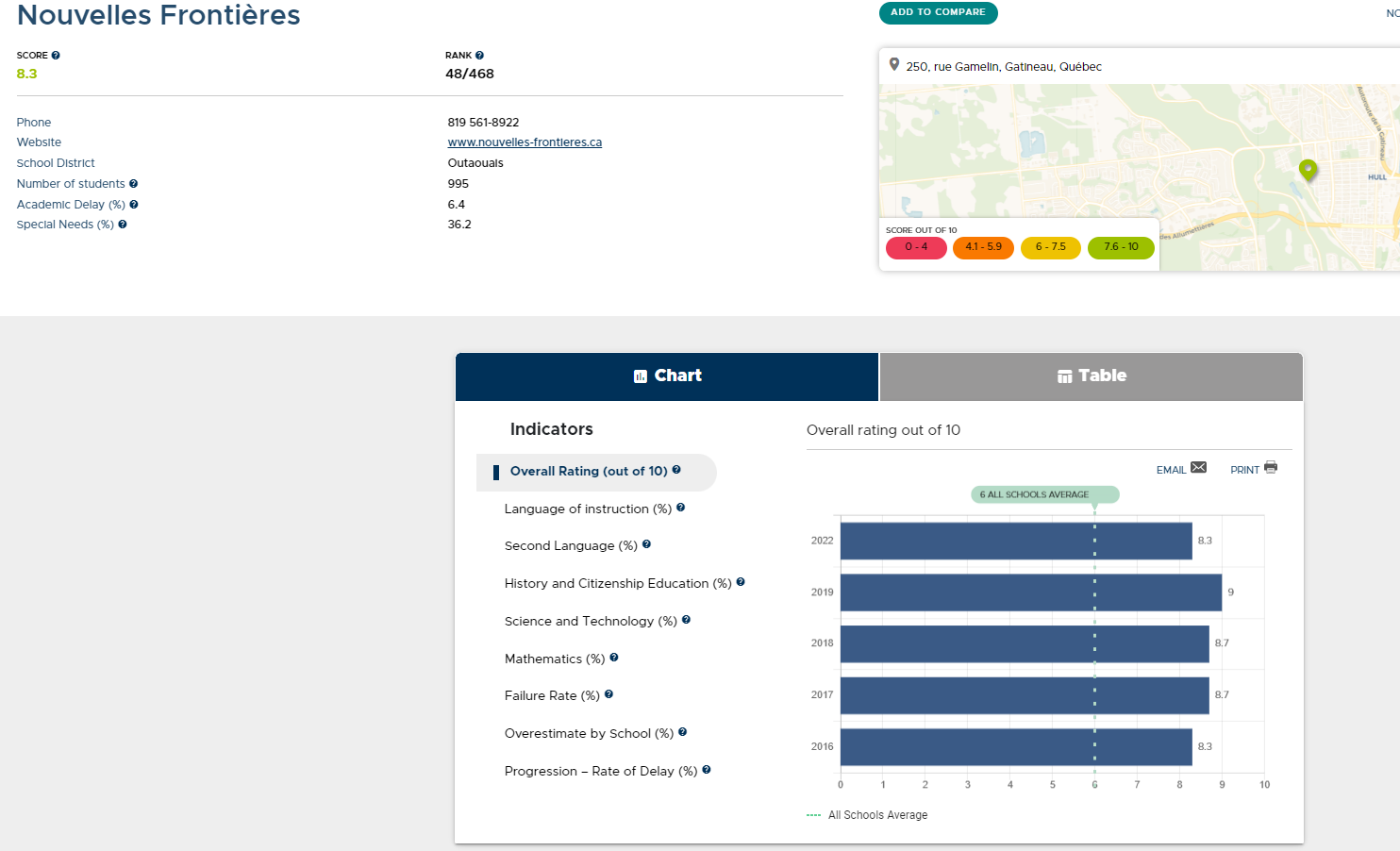This screenshot has width=1400, height=851.
Task: Open Number of students help icon
Action: 134,184
